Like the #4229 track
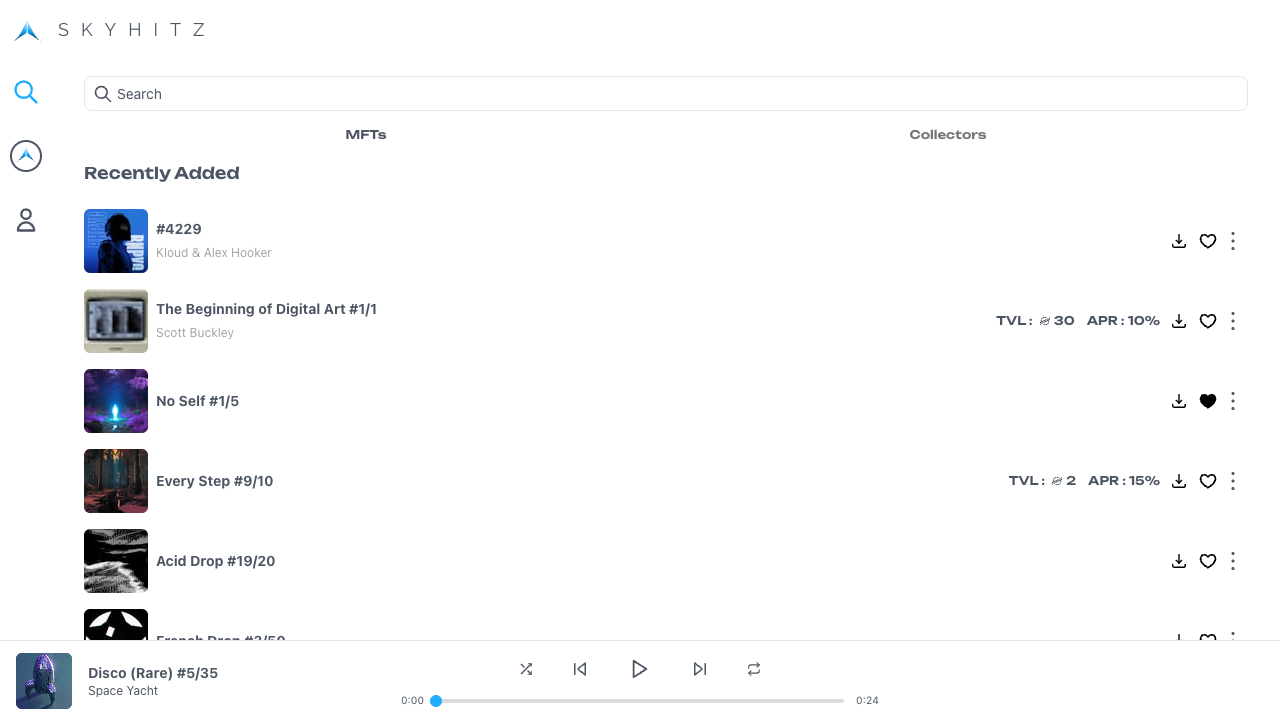Viewport: 1280px width, 720px height. tap(1208, 241)
